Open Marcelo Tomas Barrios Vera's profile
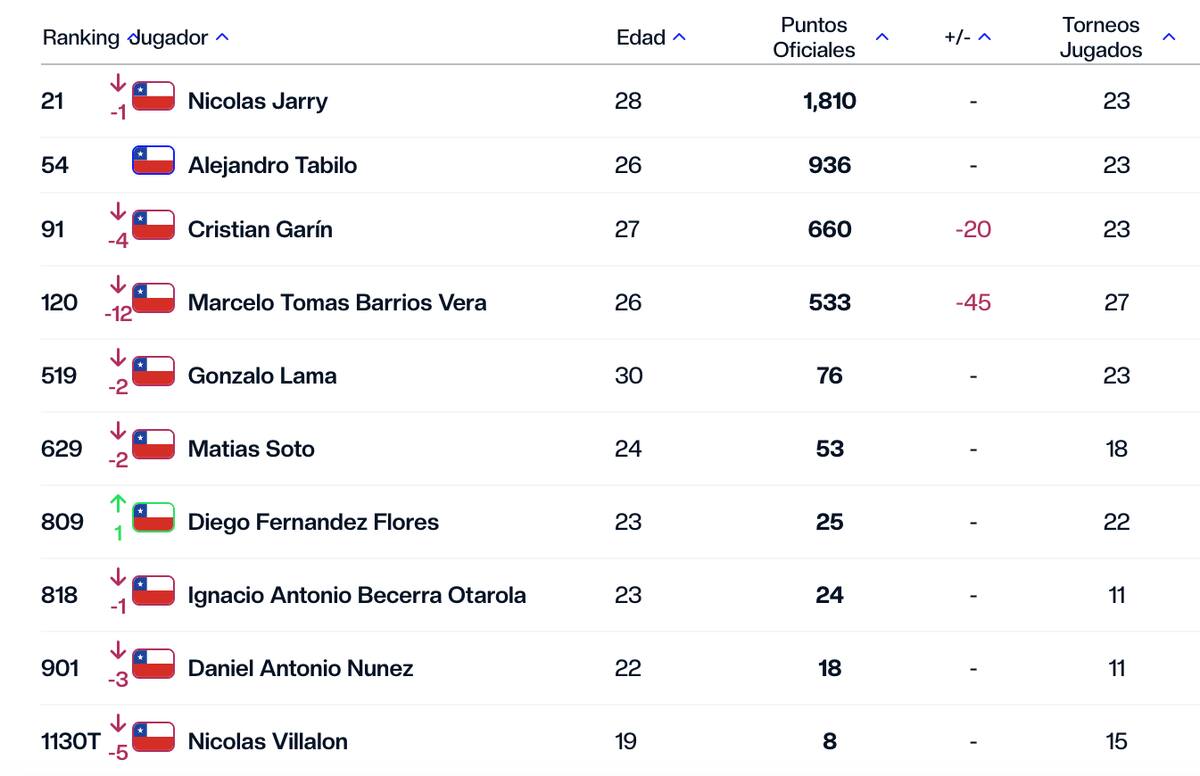Screen dimensions: 1200x776 click(x=337, y=302)
